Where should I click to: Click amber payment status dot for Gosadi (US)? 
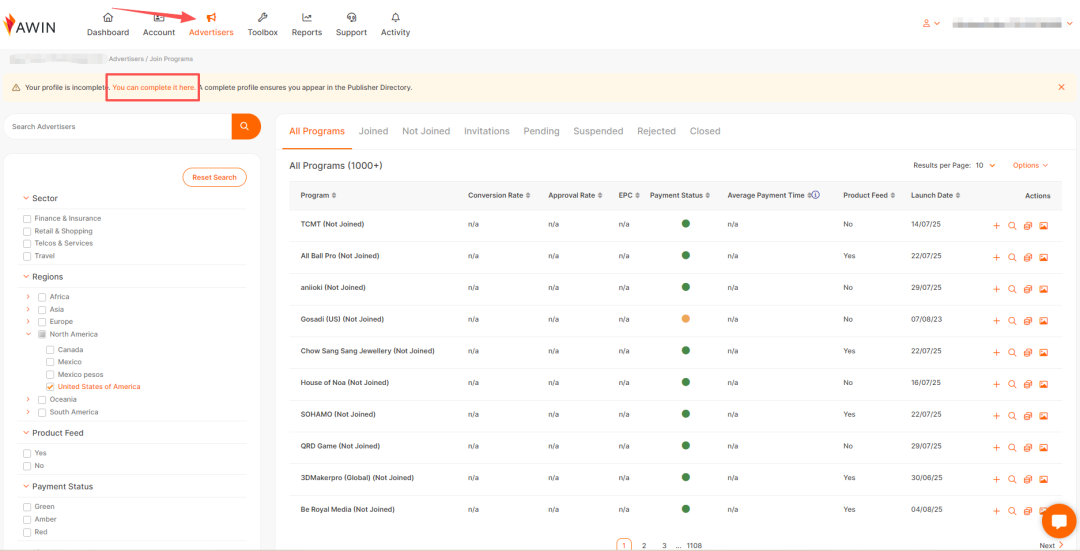pos(685,319)
